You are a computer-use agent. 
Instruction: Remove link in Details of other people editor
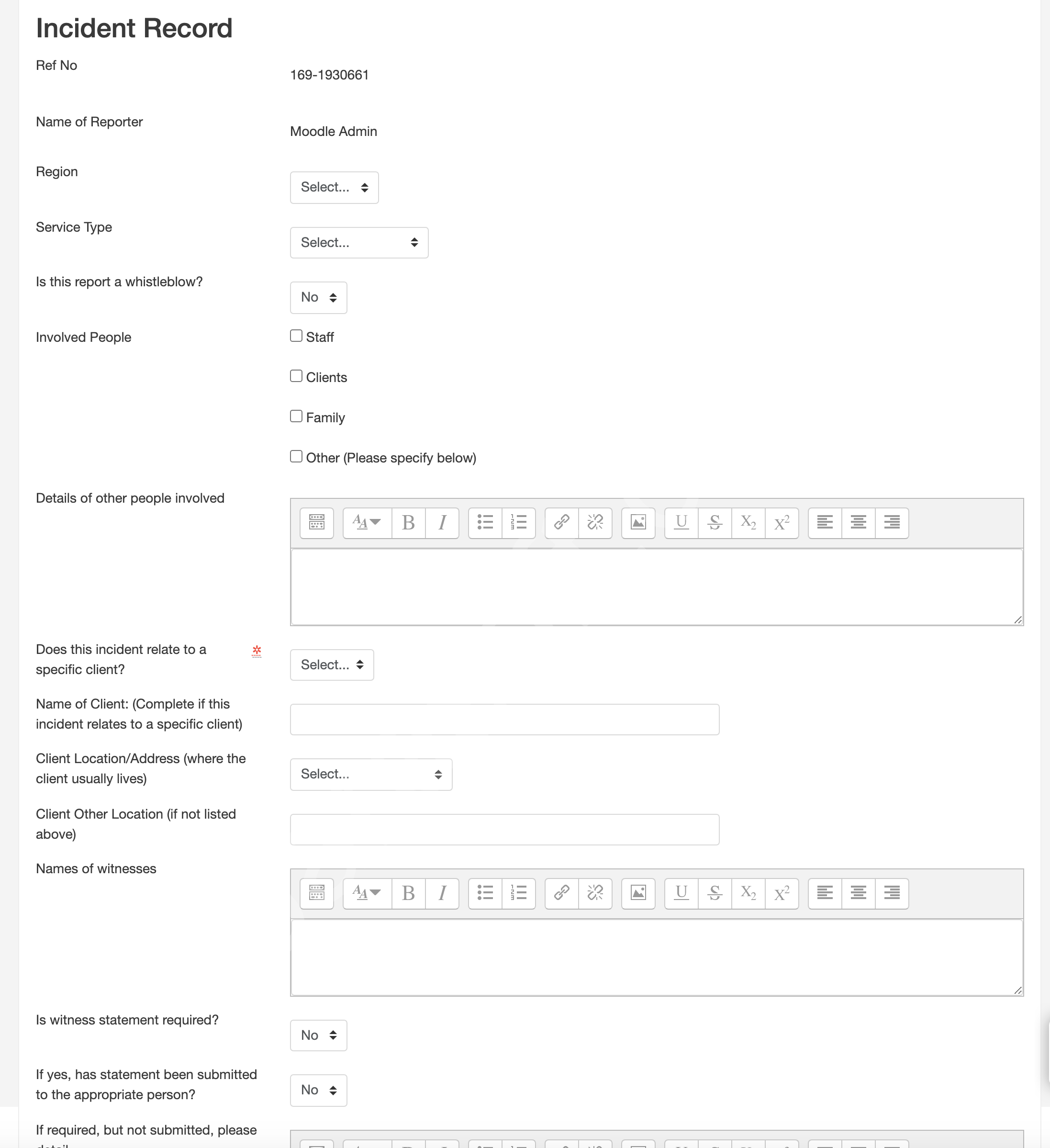tap(595, 523)
